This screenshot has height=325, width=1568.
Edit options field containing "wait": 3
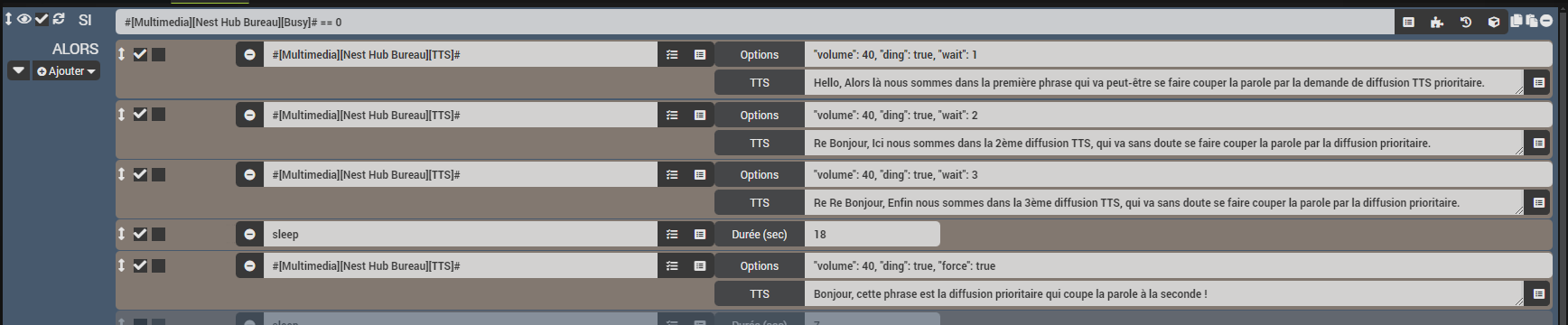point(1179,175)
